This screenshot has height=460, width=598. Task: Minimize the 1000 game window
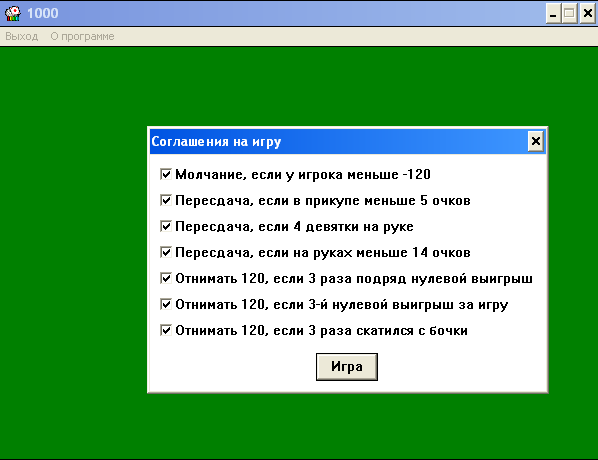pyautogui.click(x=553, y=14)
